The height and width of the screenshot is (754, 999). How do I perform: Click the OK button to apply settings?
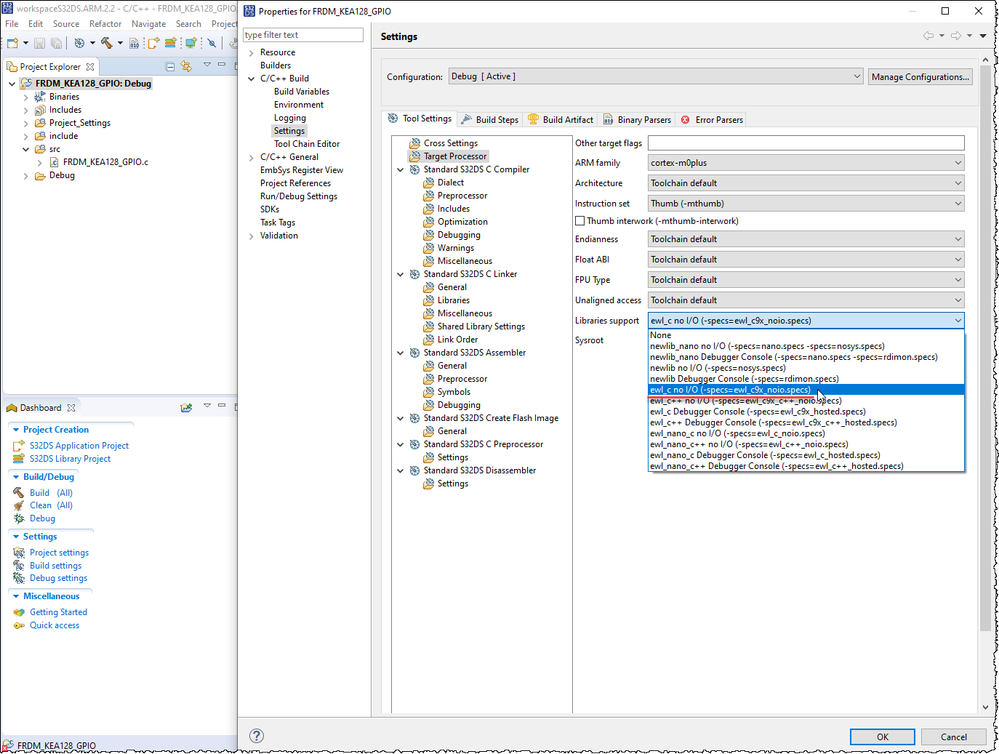(881, 737)
